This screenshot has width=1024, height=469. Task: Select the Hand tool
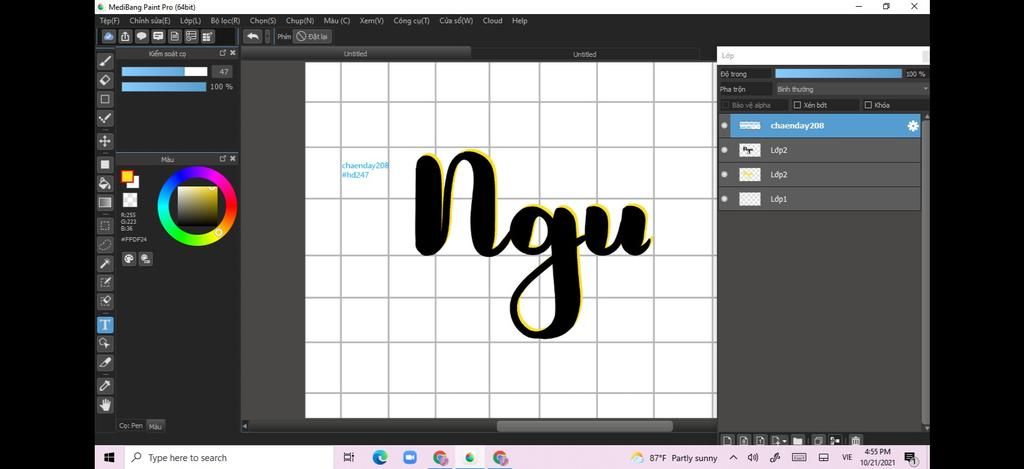click(x=104, y=405)
